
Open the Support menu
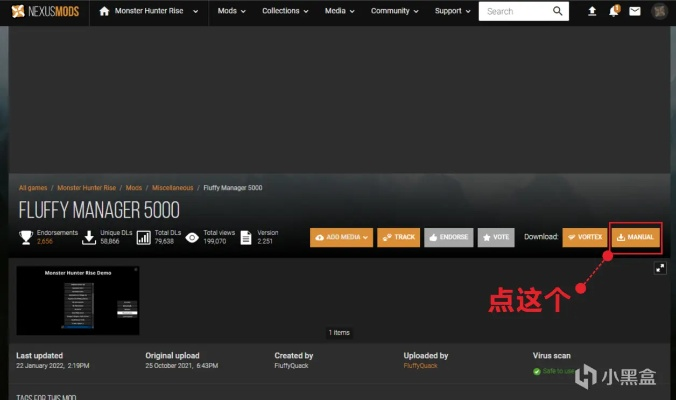[x=453, y=12]
